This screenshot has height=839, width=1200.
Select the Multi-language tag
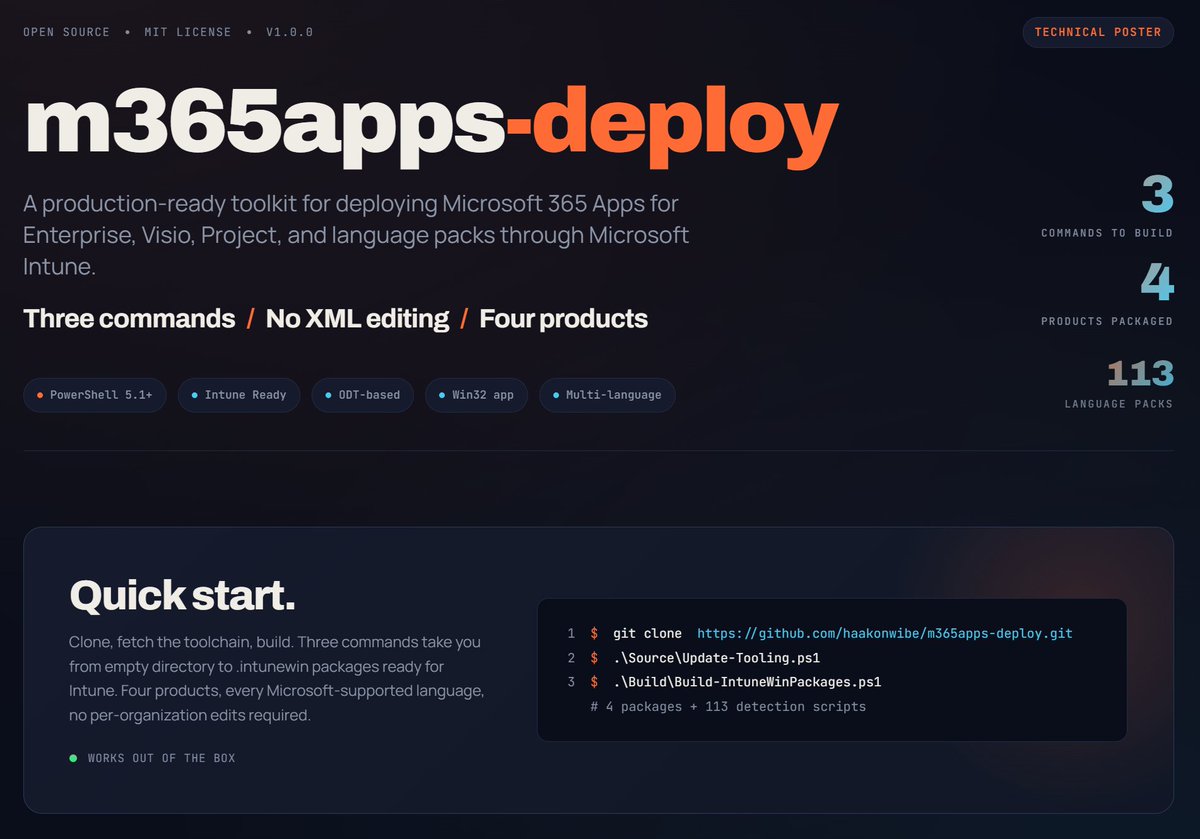607,395
